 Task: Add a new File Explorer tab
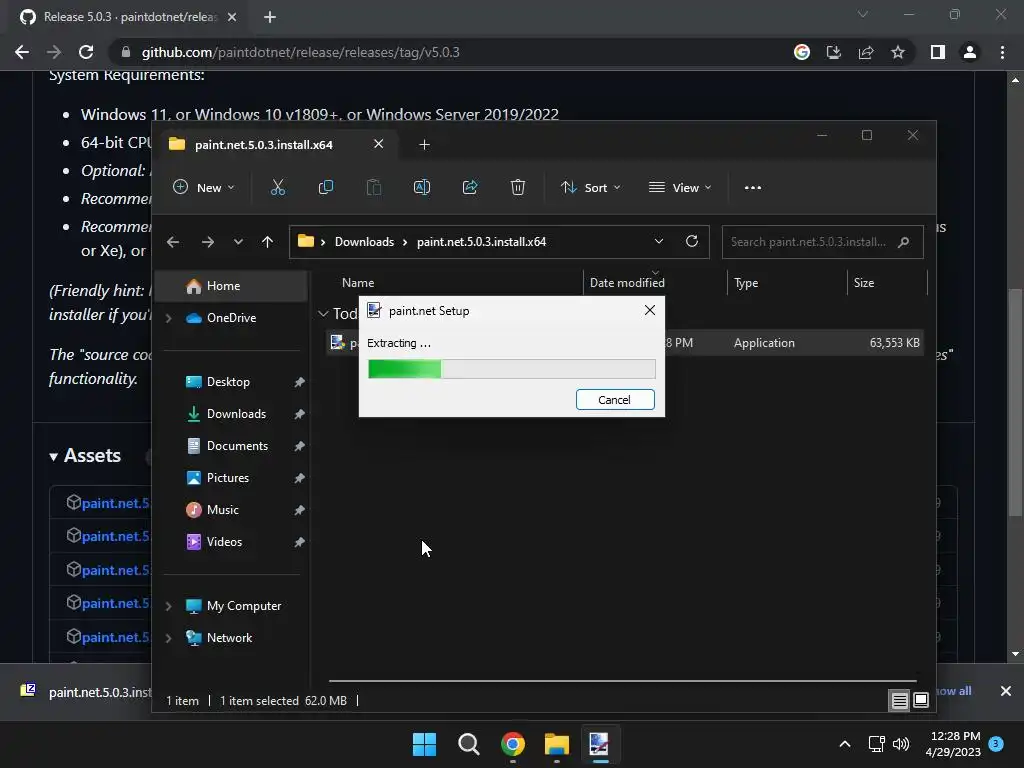coord(424,144)
